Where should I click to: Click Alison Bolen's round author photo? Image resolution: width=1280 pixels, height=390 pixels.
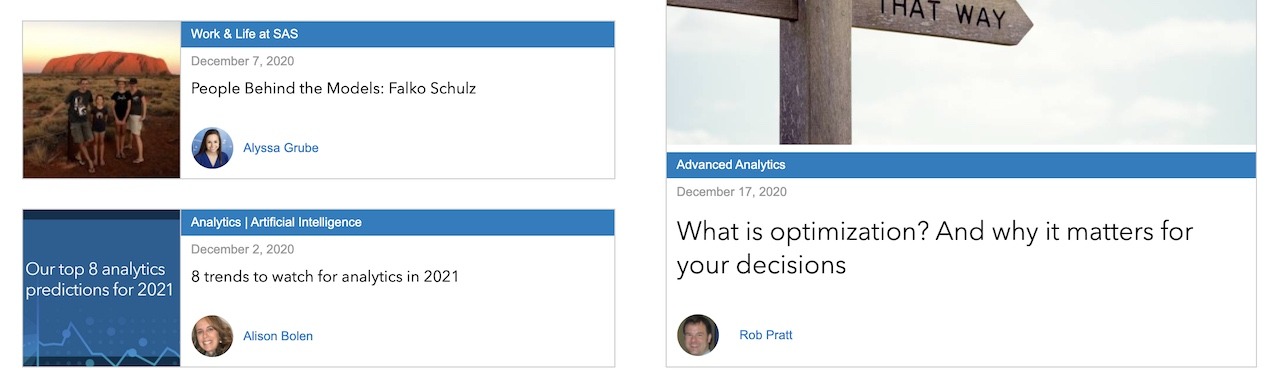pos(212,336)
